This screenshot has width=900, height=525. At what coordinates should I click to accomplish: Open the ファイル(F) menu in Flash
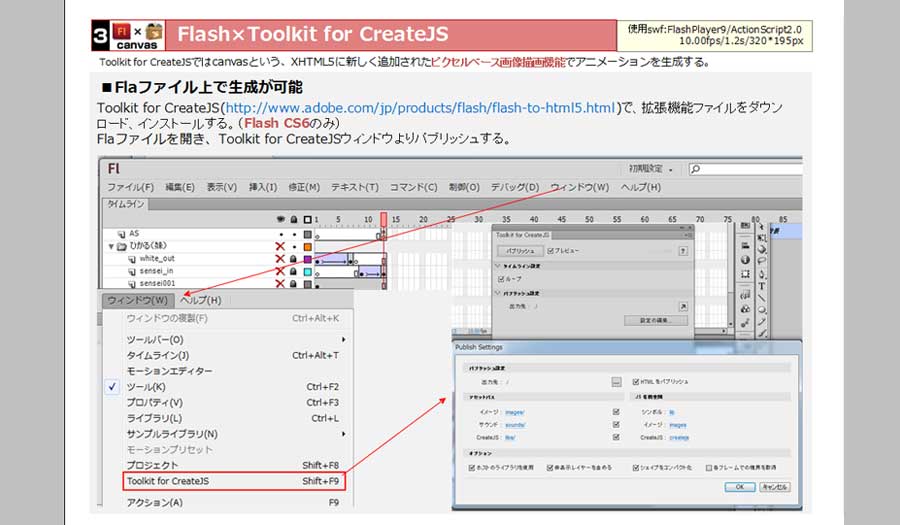point(130,187)
